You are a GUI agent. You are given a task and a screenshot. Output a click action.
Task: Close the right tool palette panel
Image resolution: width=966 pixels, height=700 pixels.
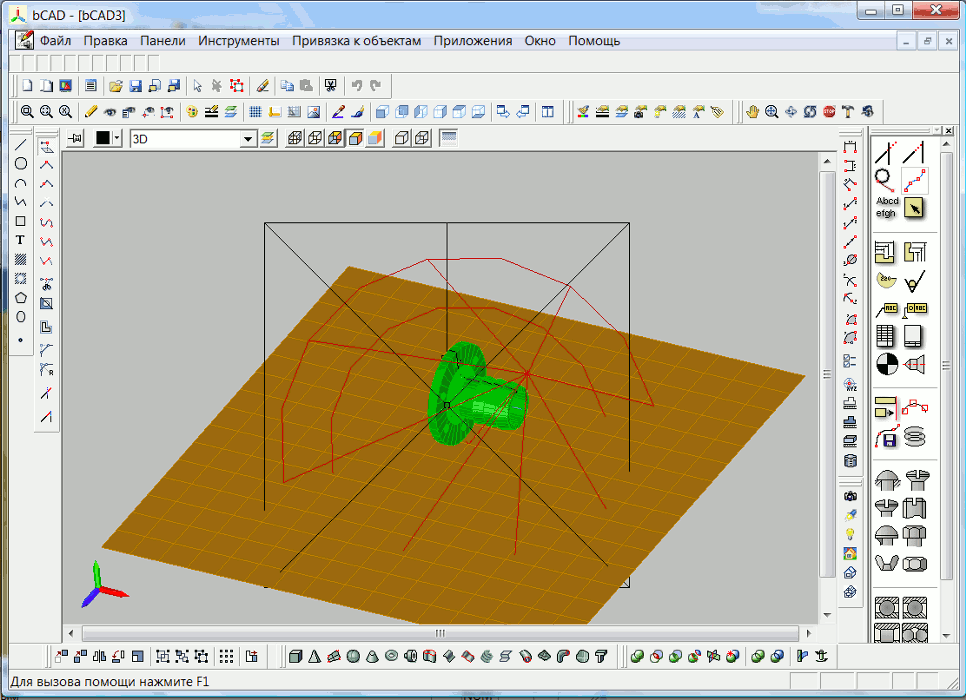949,131
